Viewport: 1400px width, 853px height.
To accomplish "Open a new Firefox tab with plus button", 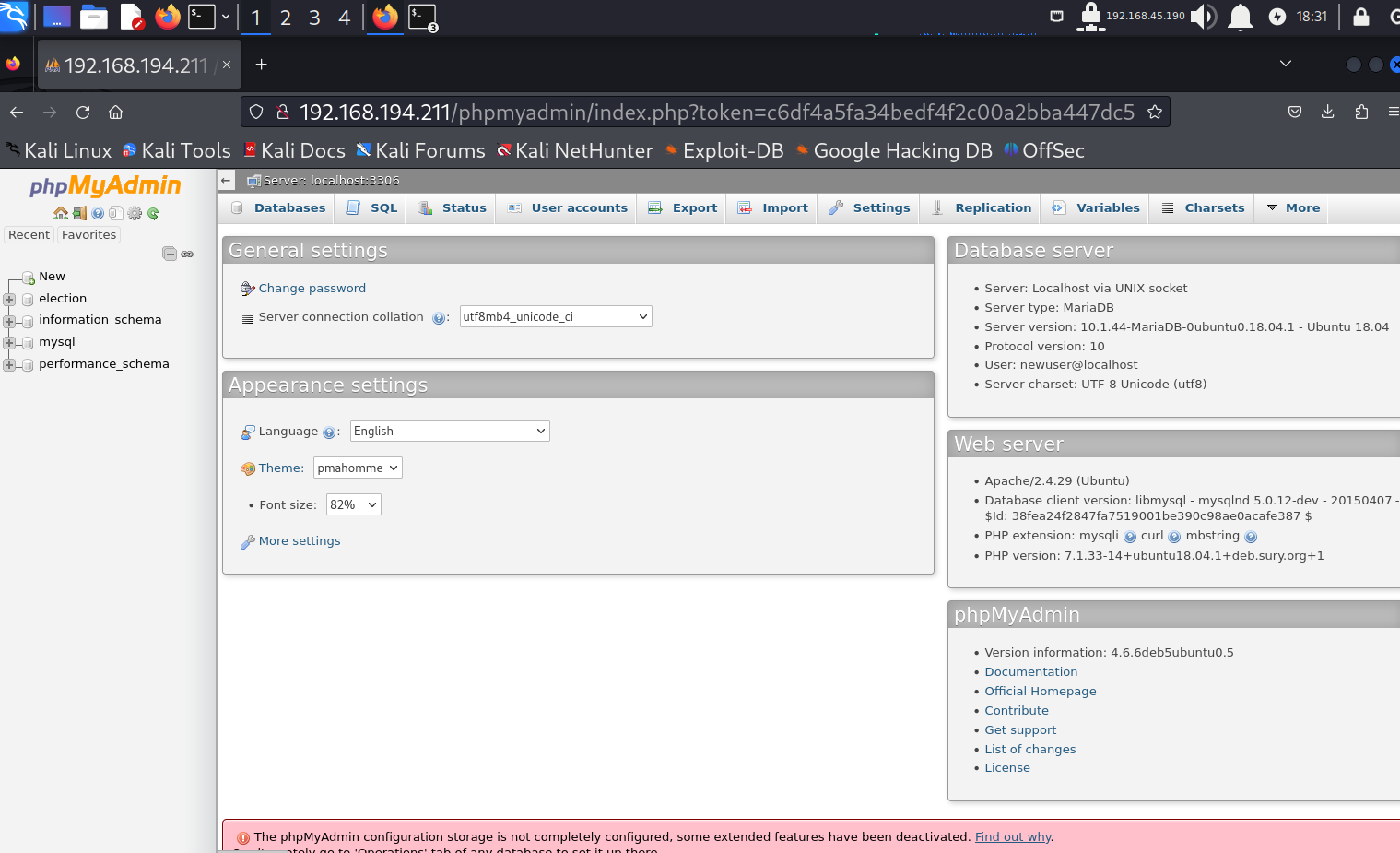I will tap(261, 64).
